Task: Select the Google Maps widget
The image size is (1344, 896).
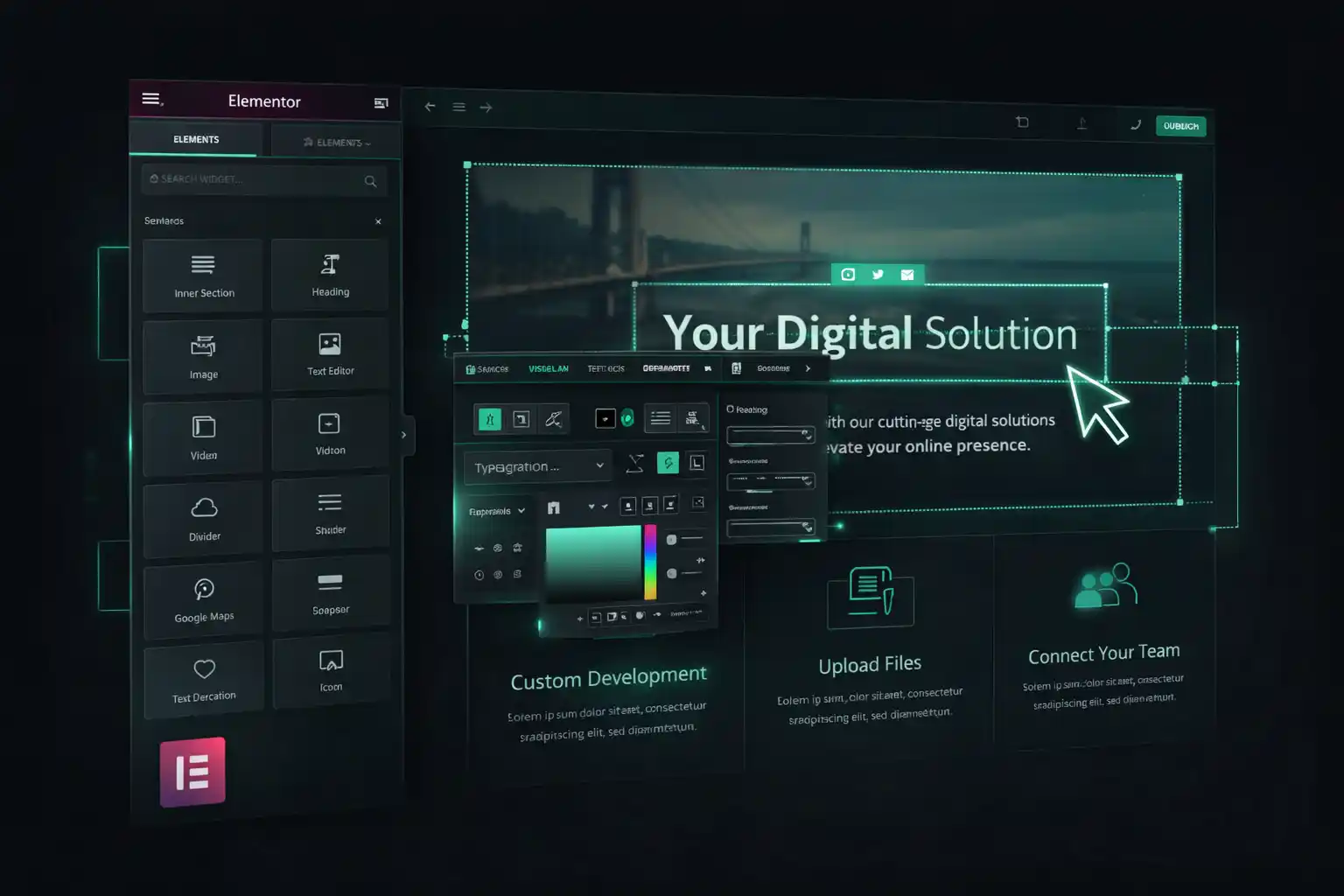Action: pos(204,599)
